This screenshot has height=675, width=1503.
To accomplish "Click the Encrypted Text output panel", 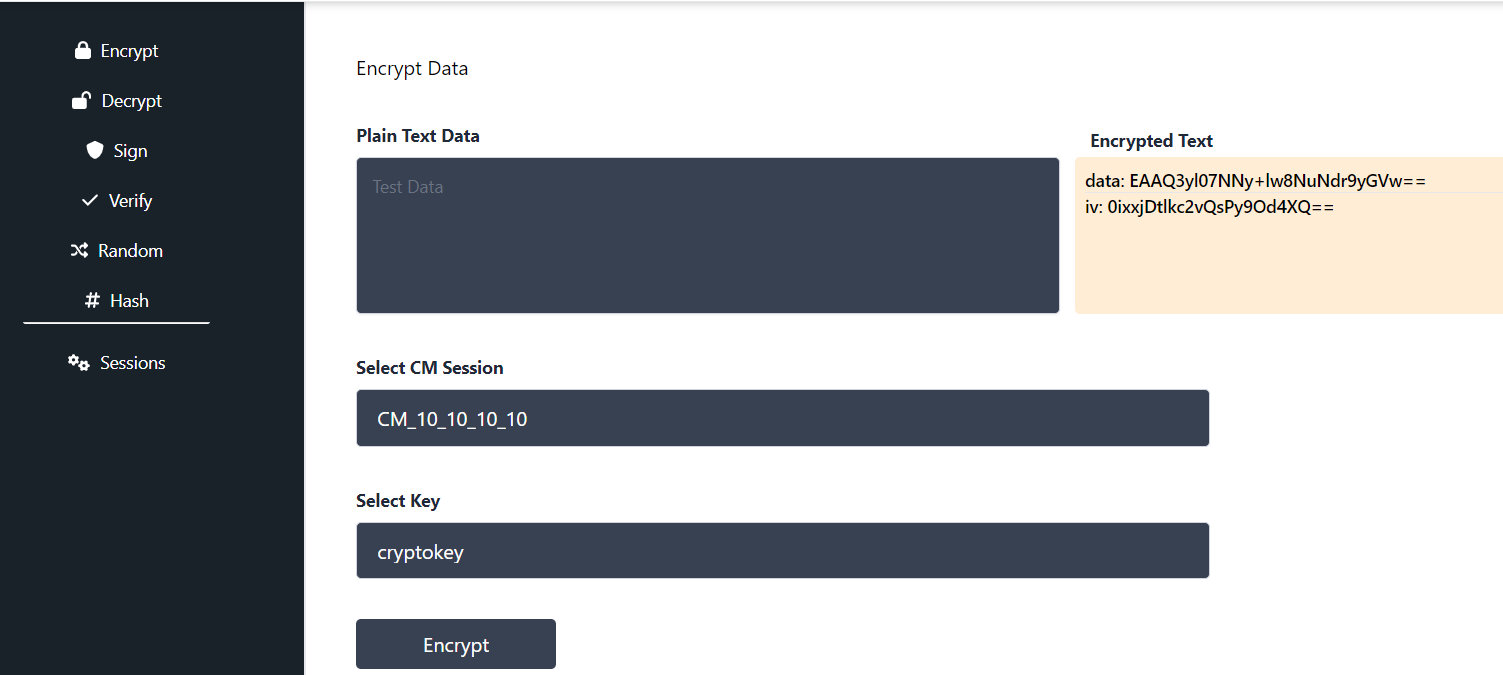I will pyautogui.click(x=1288, y=235).
